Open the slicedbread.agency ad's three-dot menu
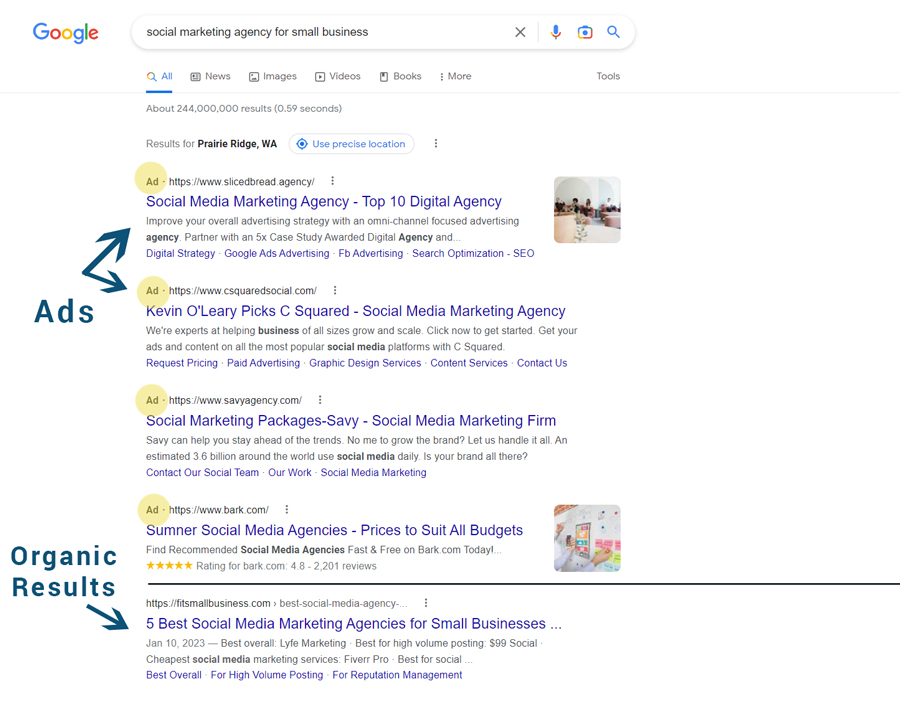This screenshot has width=900, height=703. 332,181
